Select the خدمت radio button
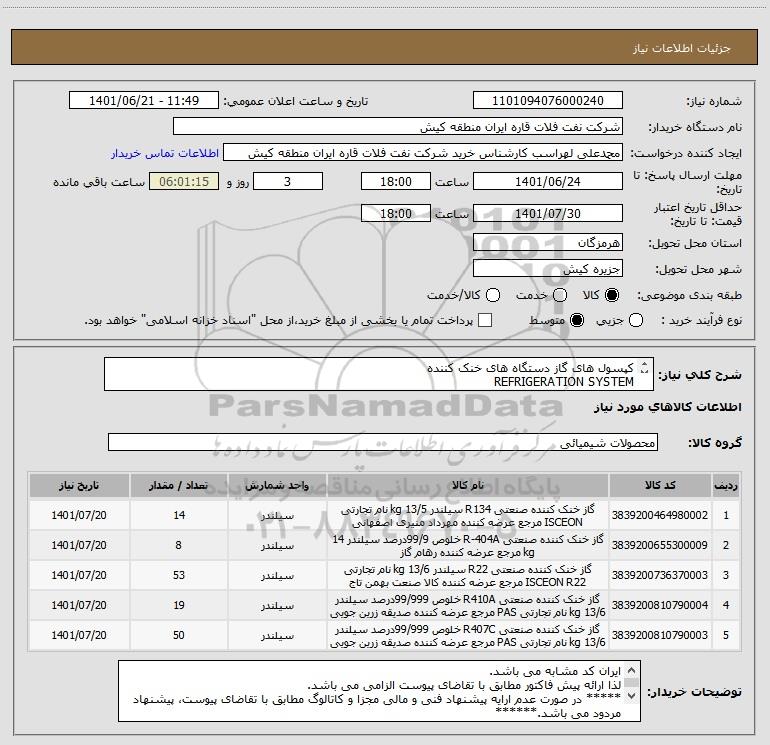 [560, 295]
